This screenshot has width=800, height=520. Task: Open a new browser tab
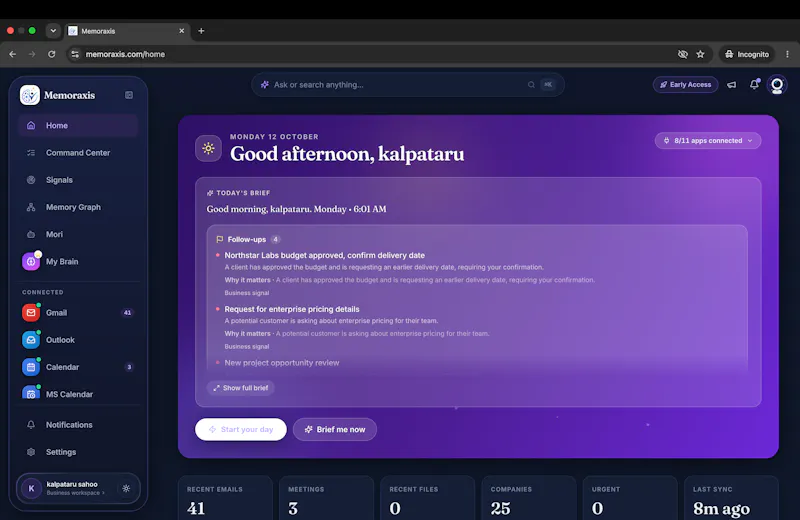click(201, 31)
